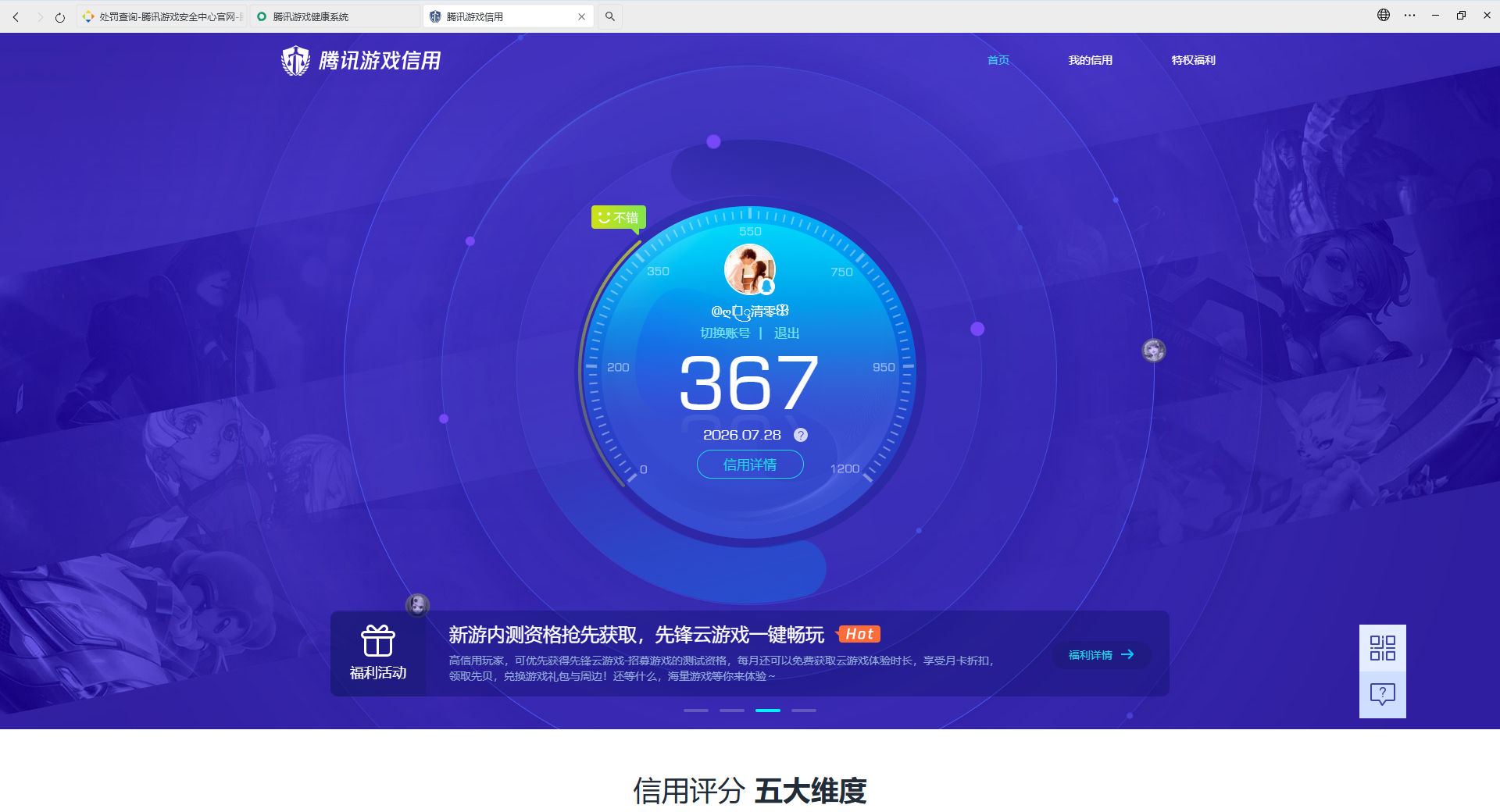
Task: Click 切换账号 to switch account
Action: pyautogui.click(x=725, y=333)
